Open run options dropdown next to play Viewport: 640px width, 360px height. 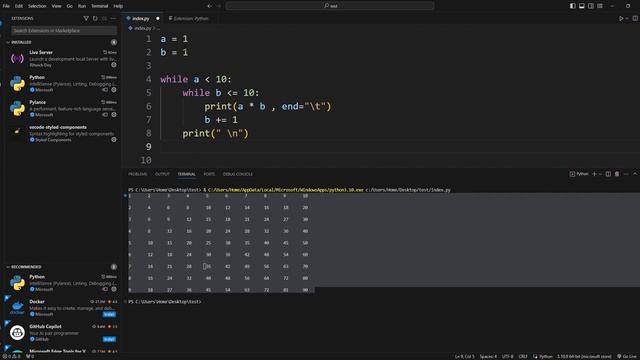[627, 18]
